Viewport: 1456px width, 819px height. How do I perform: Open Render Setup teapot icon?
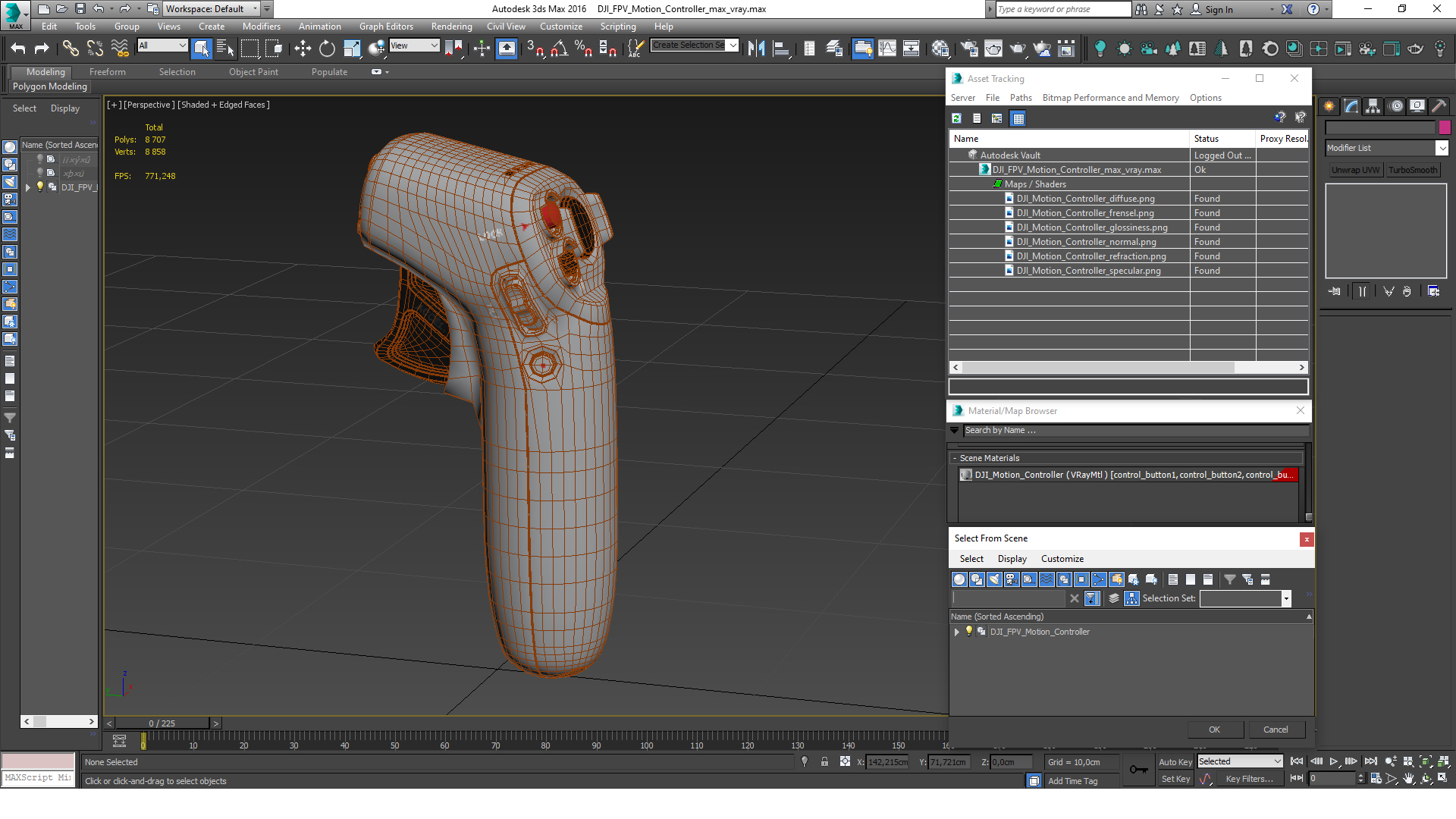(x=968, y=49)
